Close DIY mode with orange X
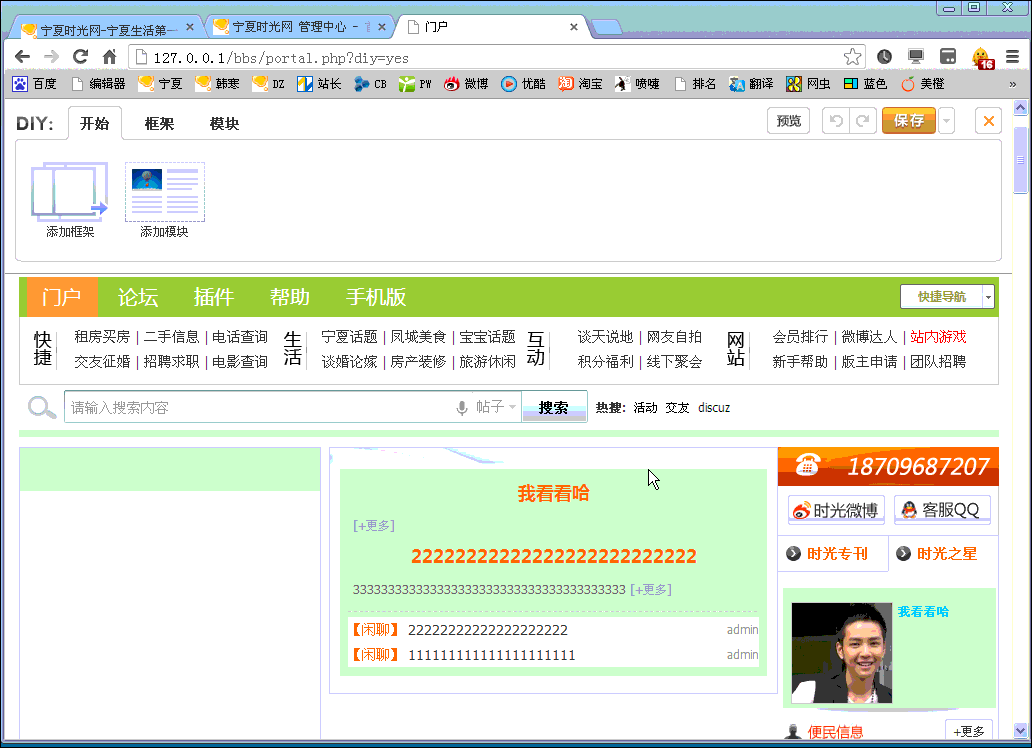Viewport: 1032px width, 748px height. point(988,120)
